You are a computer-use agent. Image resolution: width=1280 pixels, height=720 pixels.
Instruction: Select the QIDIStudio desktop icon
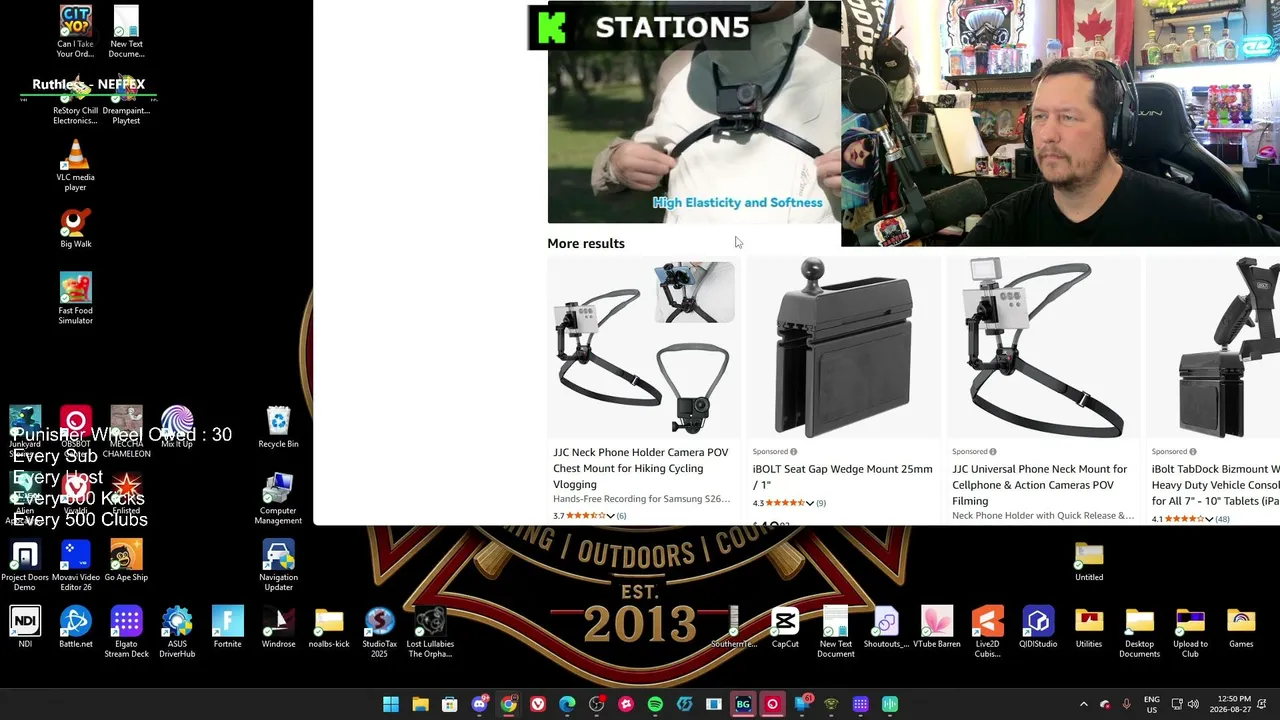[1038, 627]
